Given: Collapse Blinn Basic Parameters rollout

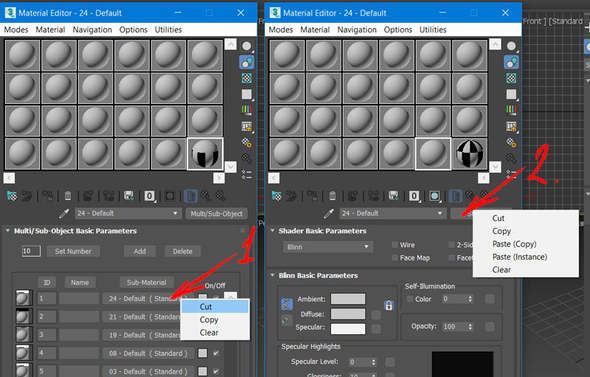Looking at the screenshot, I should coord(272,275).
